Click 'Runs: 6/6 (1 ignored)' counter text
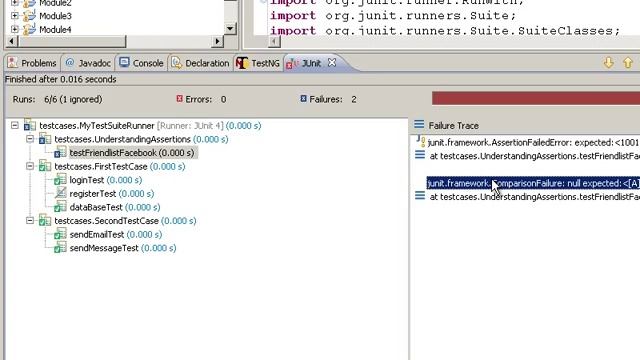Screen dimensions: 640x360 tap(58, 99)
